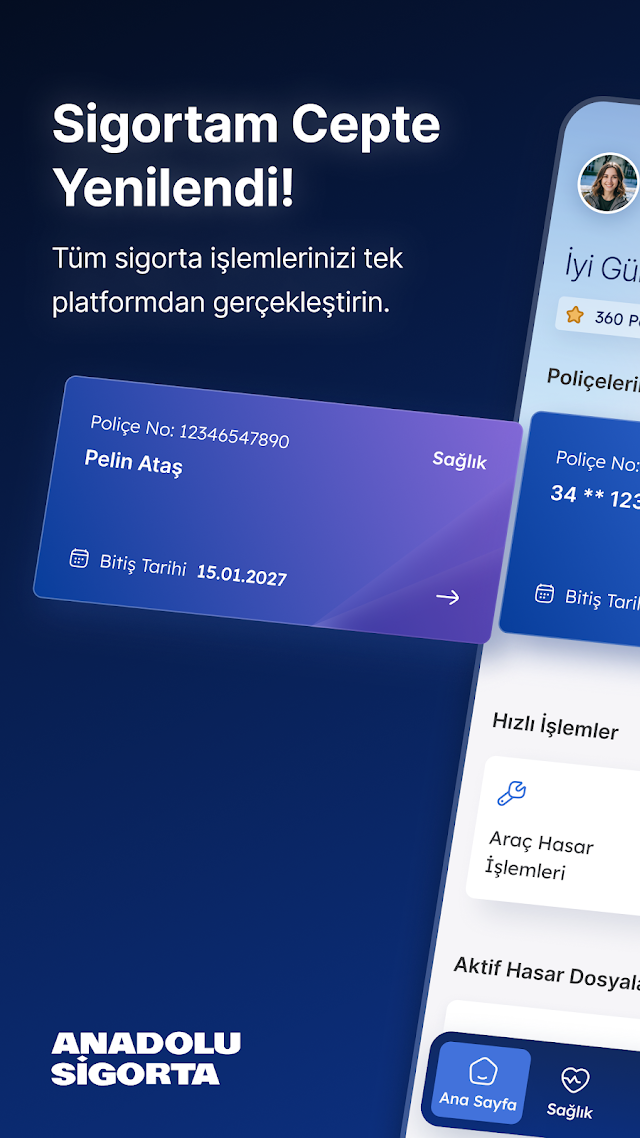Click the Anadolu Sigorta logo
640x1138 pixels.
pos(145,1058)
